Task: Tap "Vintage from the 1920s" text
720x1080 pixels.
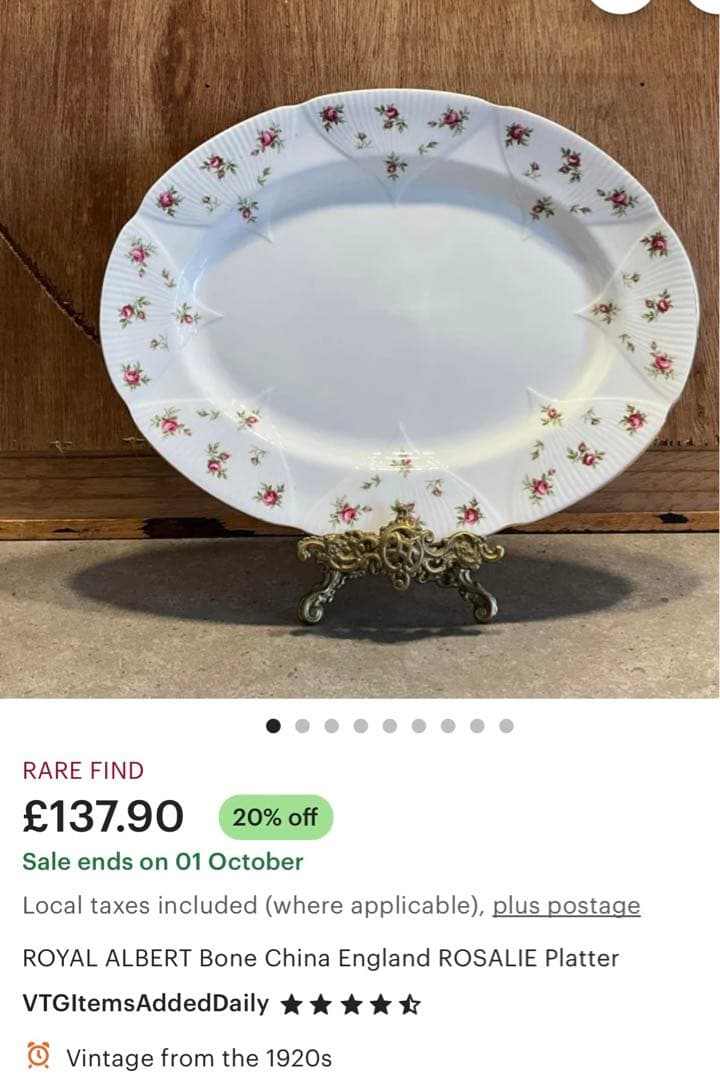Action: (x=199, y=1057)
